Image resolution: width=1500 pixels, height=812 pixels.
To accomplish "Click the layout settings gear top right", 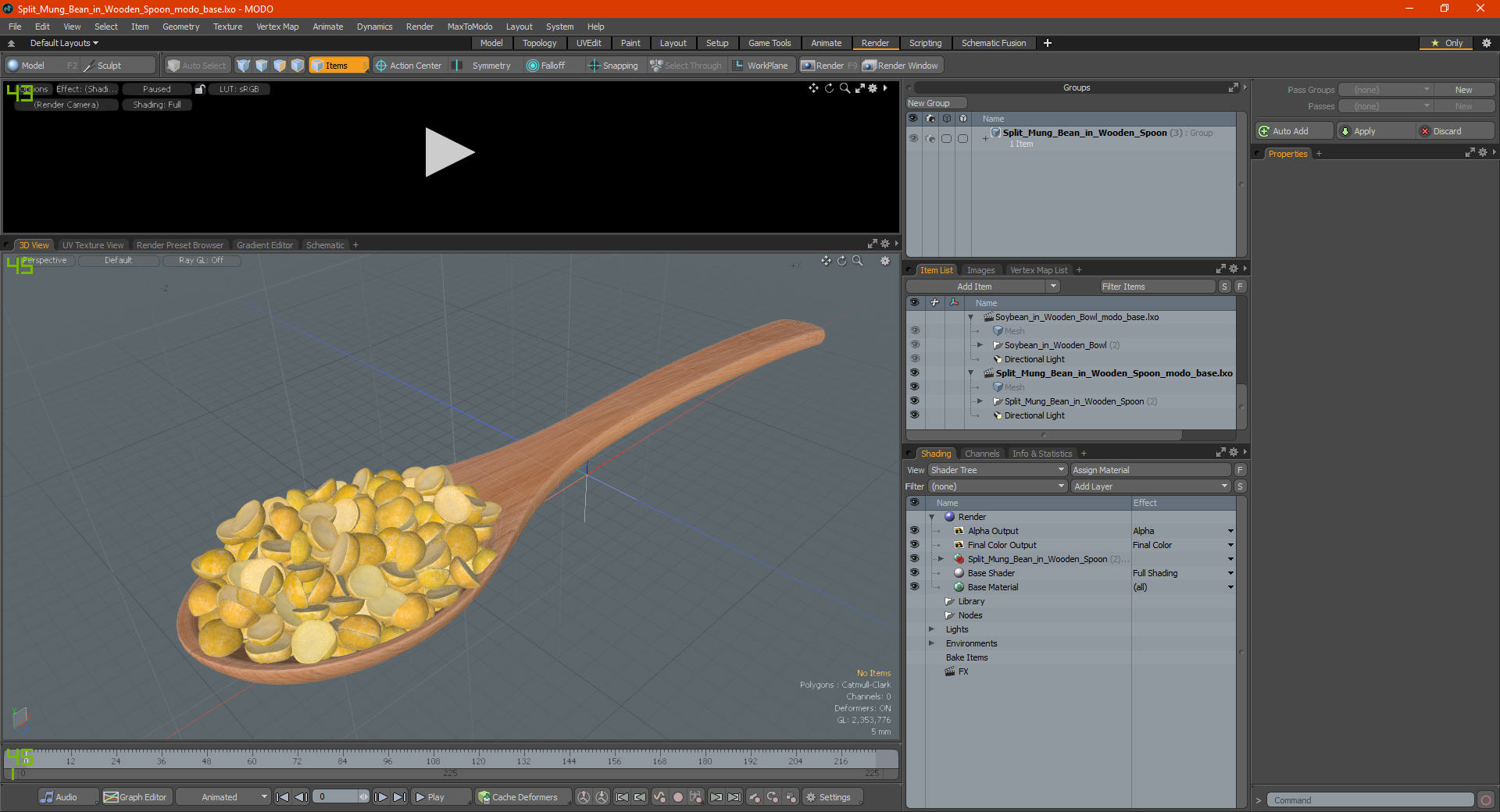I will click(x=1487, y=43).
